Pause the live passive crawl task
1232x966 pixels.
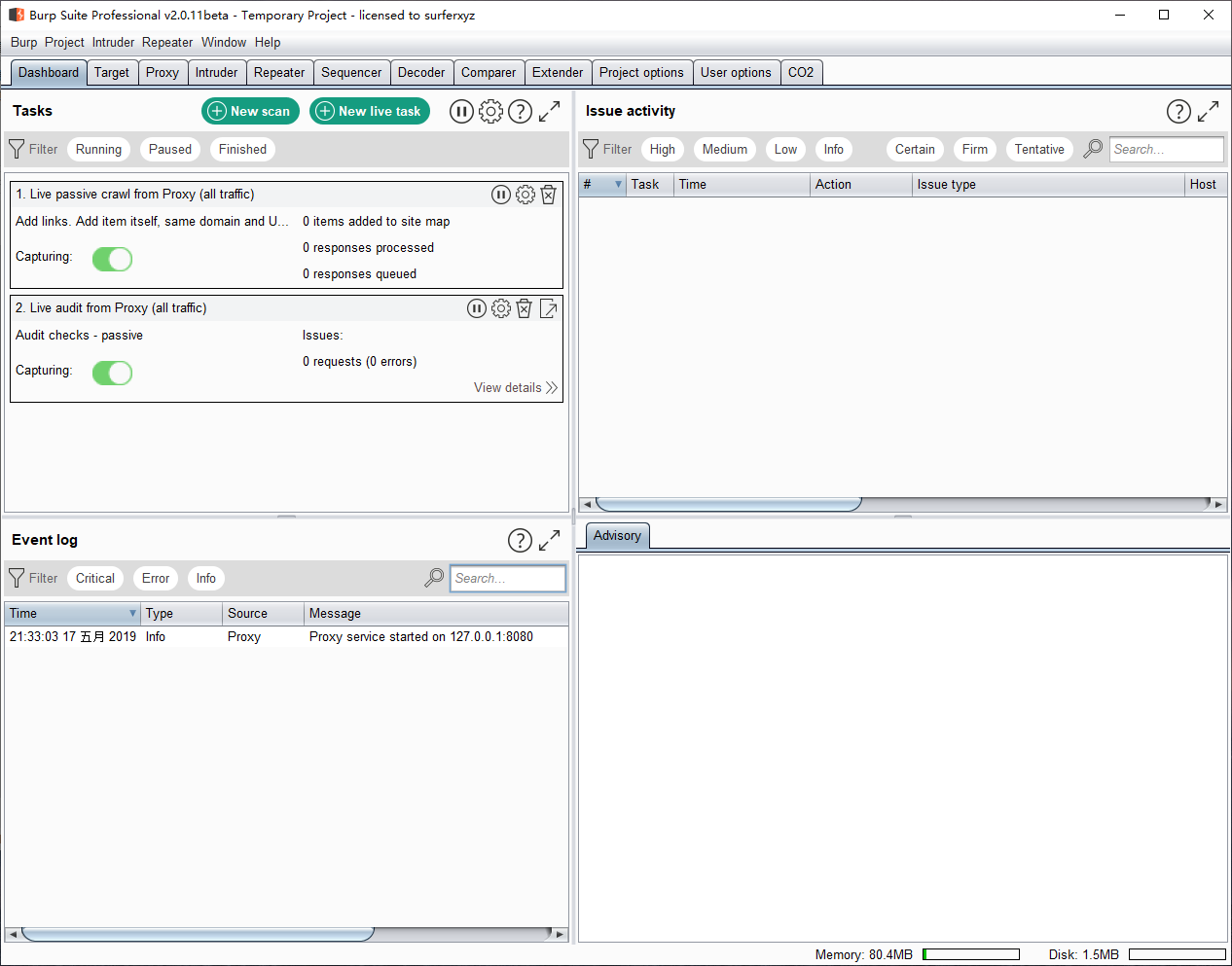click(500, 195)
